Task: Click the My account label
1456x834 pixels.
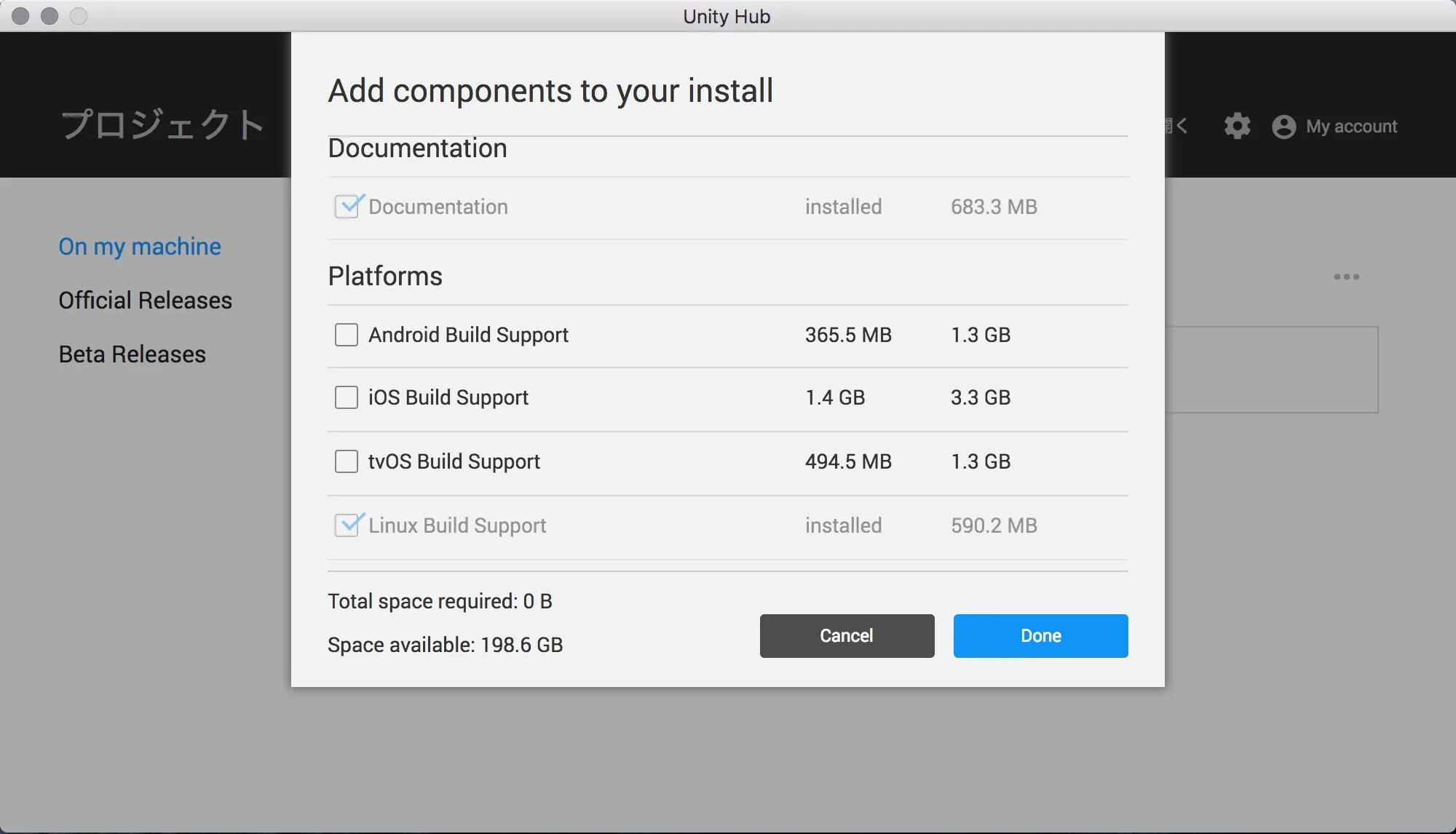Action: (1351, 127)
